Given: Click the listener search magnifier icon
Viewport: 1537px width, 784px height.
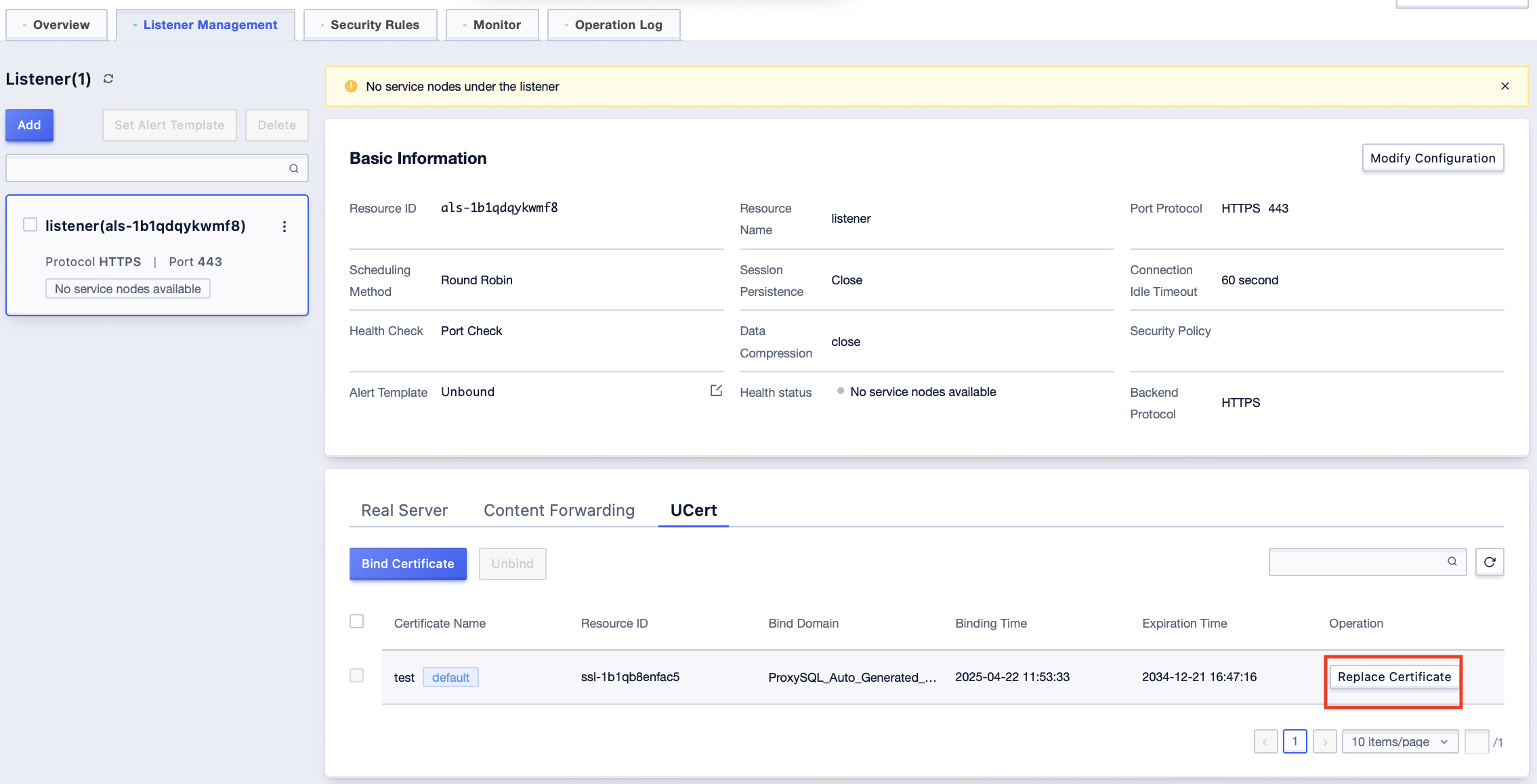Looking at the screenshot, I should coord(294,169).
